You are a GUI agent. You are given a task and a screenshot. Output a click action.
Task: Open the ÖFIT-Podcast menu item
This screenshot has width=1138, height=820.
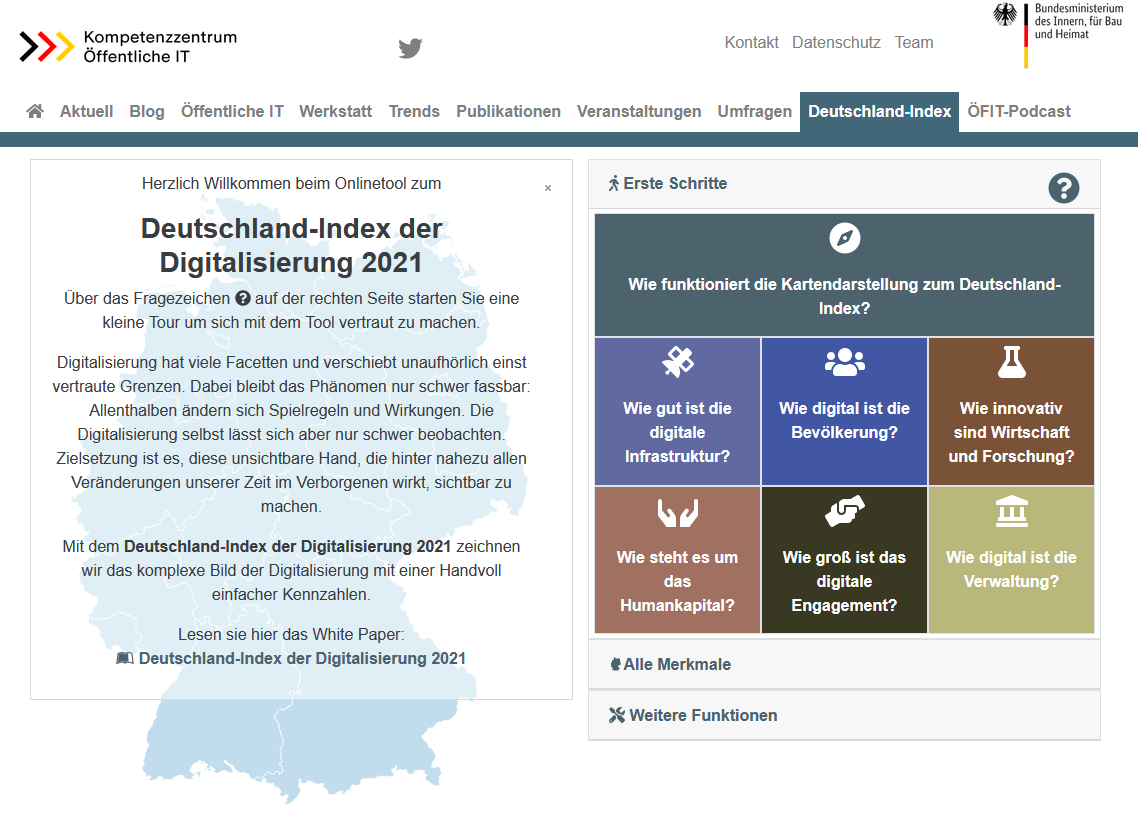[1019, 111]
